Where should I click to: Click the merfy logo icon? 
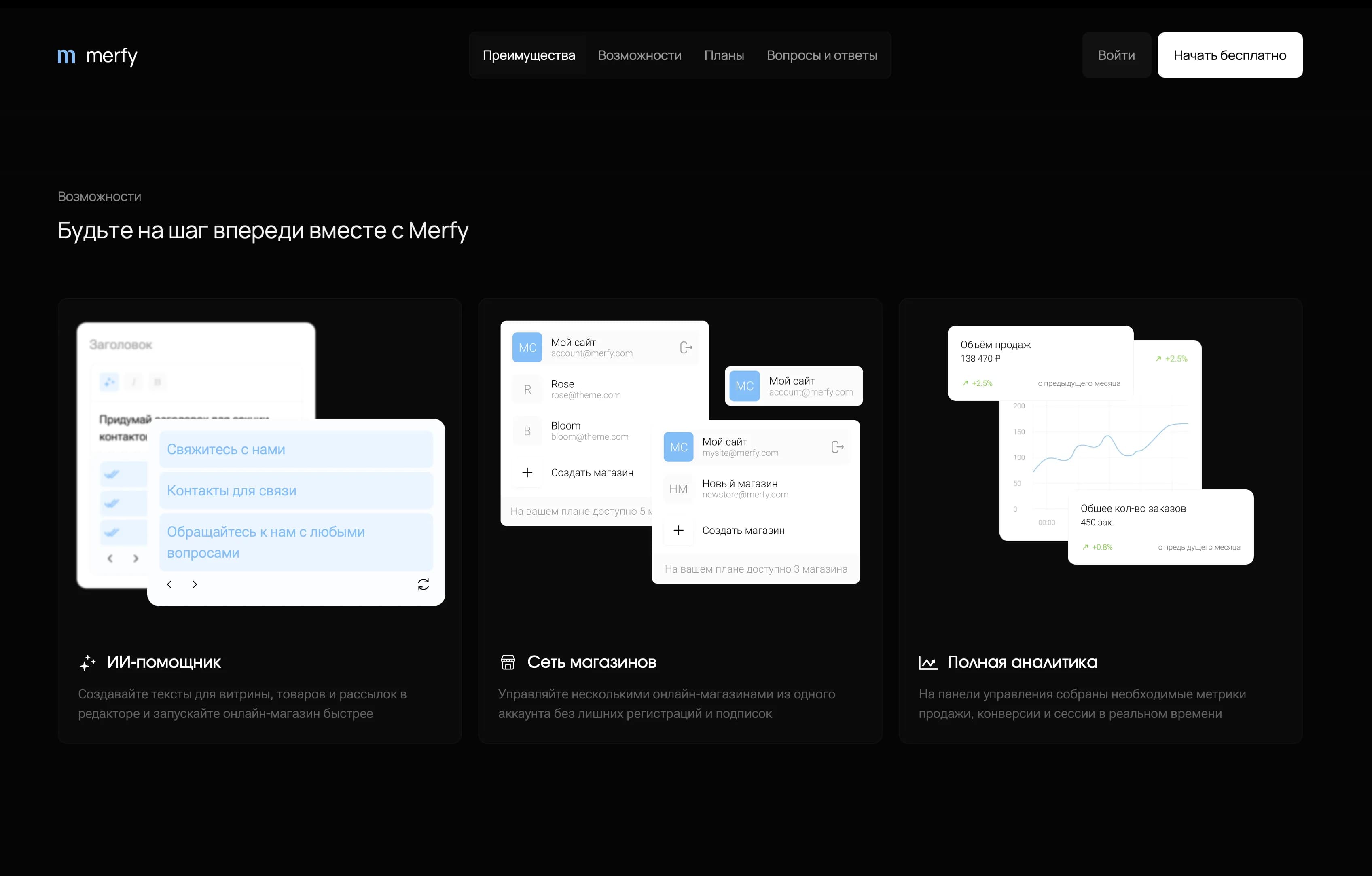pyautogui.click(x=66, y=56)
